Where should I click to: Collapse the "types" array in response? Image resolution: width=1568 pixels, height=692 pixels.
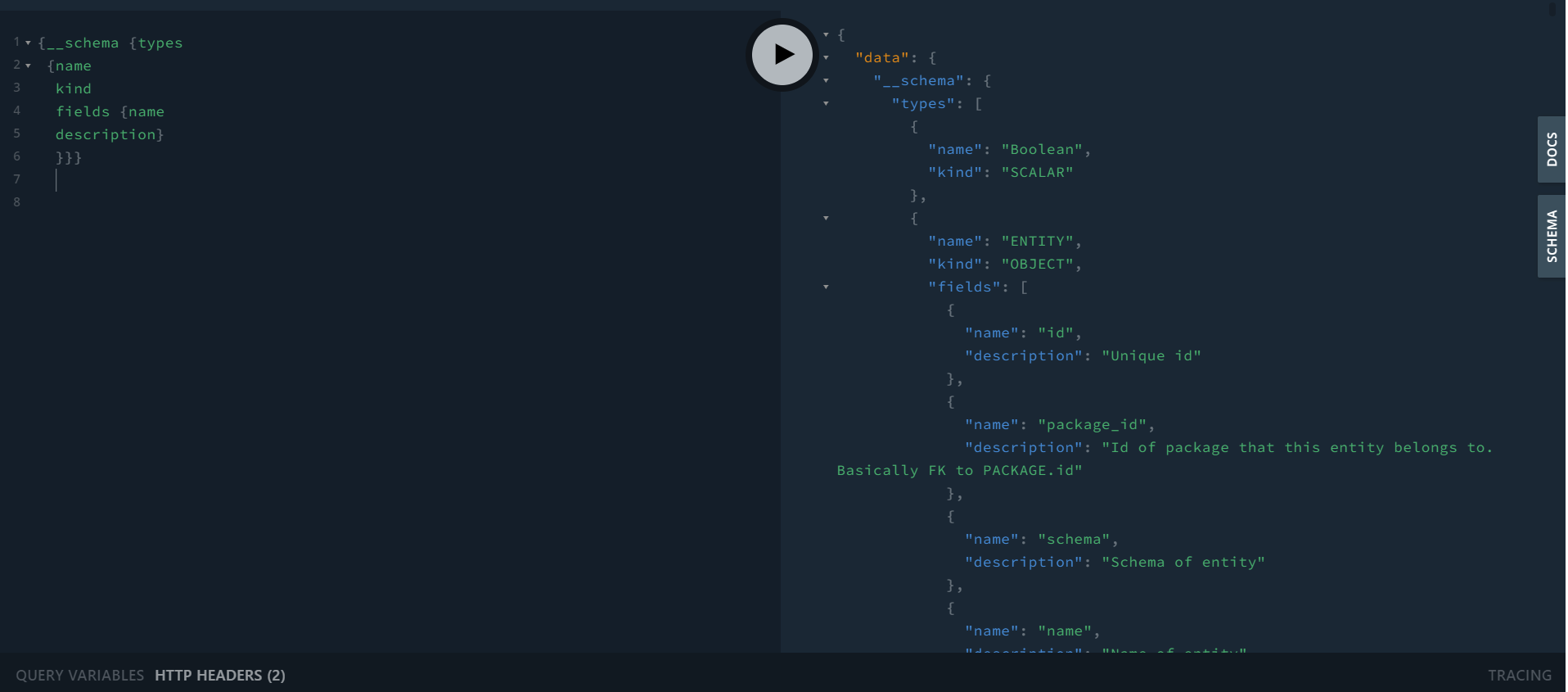pos(826,104)
